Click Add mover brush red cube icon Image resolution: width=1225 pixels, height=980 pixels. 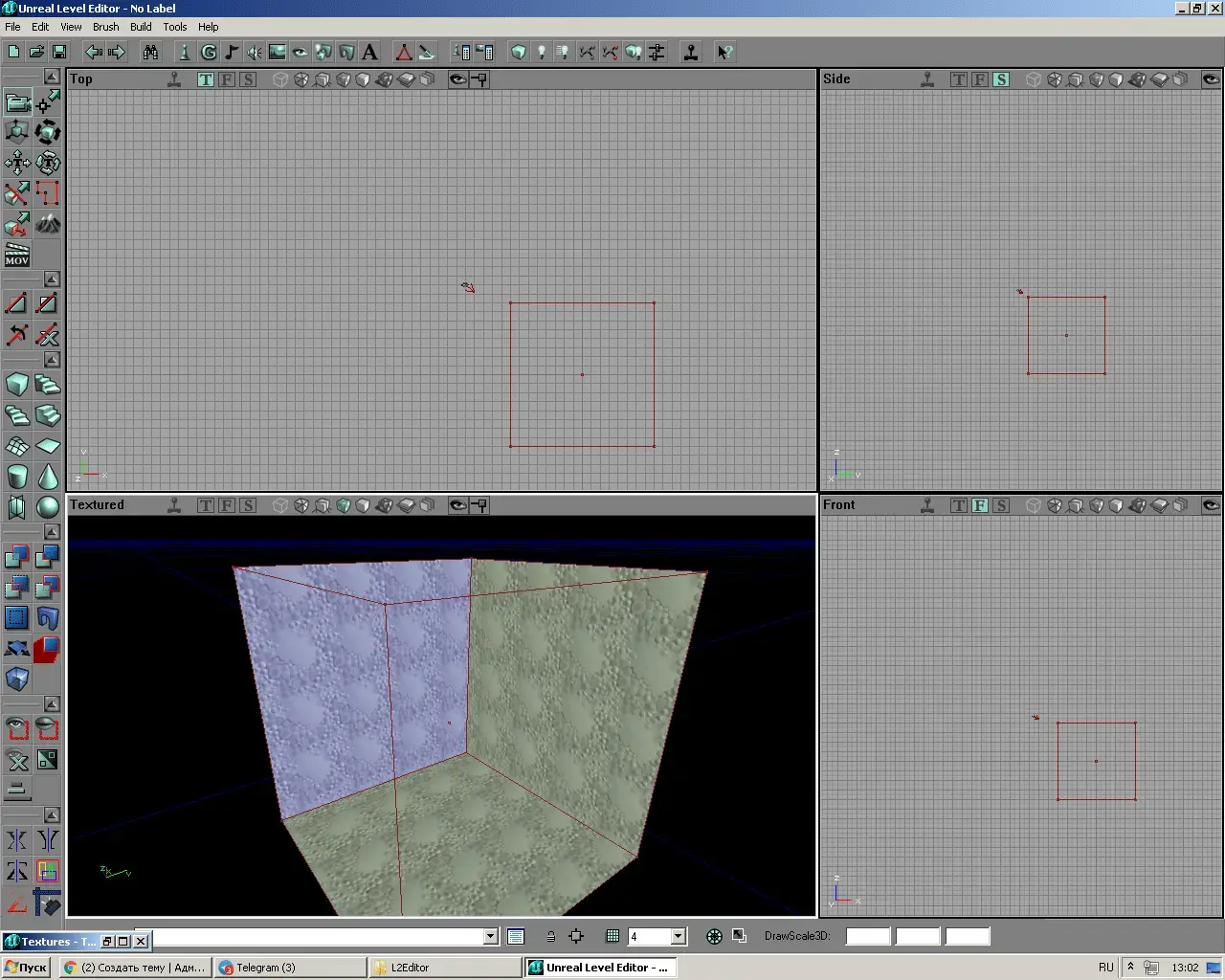coord(48,649)
